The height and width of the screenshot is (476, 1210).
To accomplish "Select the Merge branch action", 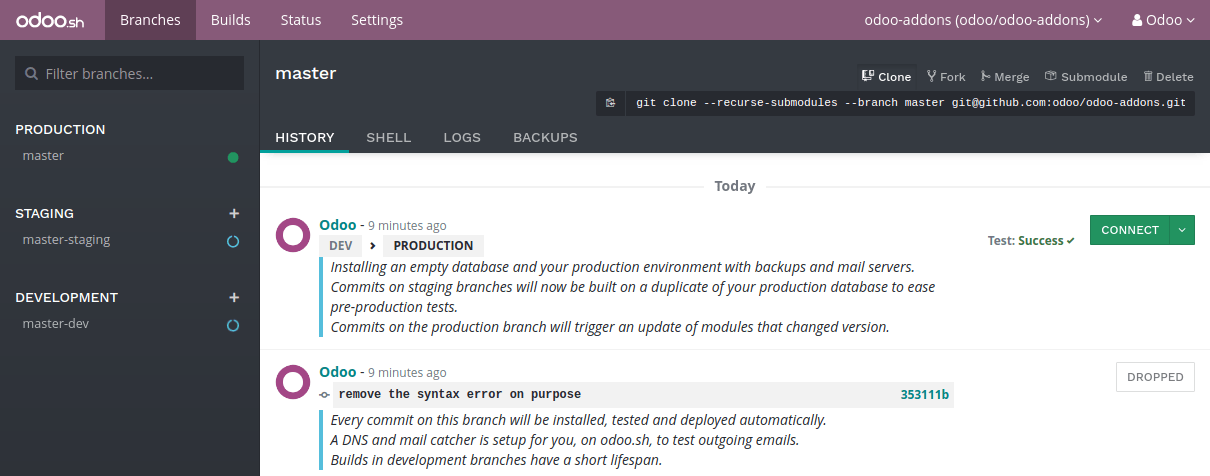I will pyautogui.click(x=1005, y=77).
